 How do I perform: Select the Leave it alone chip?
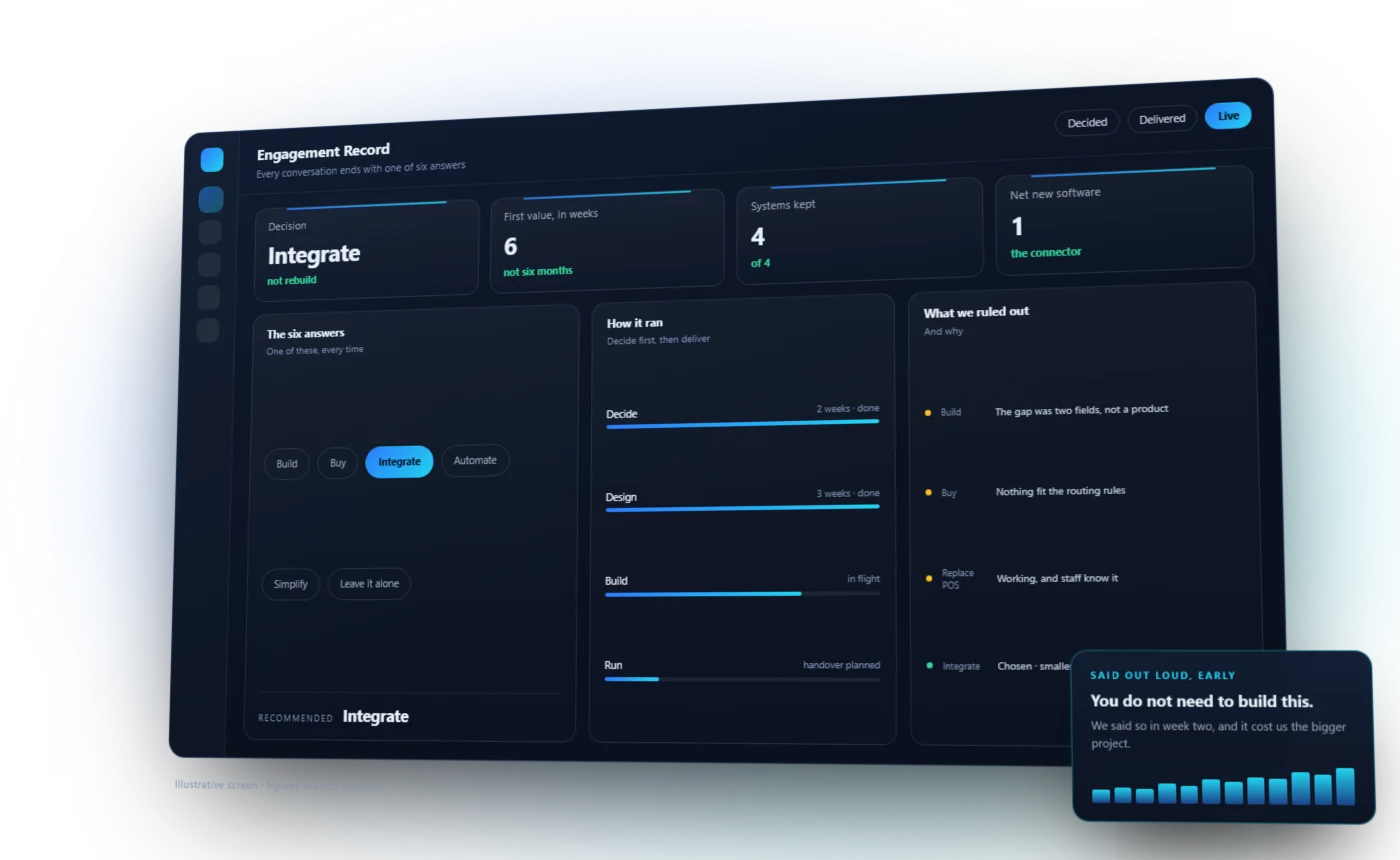click(x=369, y=584)
